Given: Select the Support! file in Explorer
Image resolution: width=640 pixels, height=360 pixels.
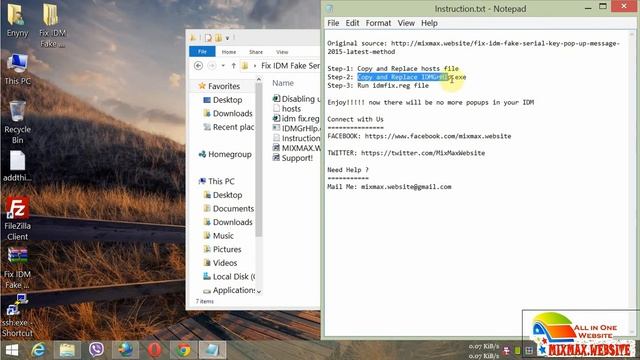Looking at the screenshot, I should [293, 158].
